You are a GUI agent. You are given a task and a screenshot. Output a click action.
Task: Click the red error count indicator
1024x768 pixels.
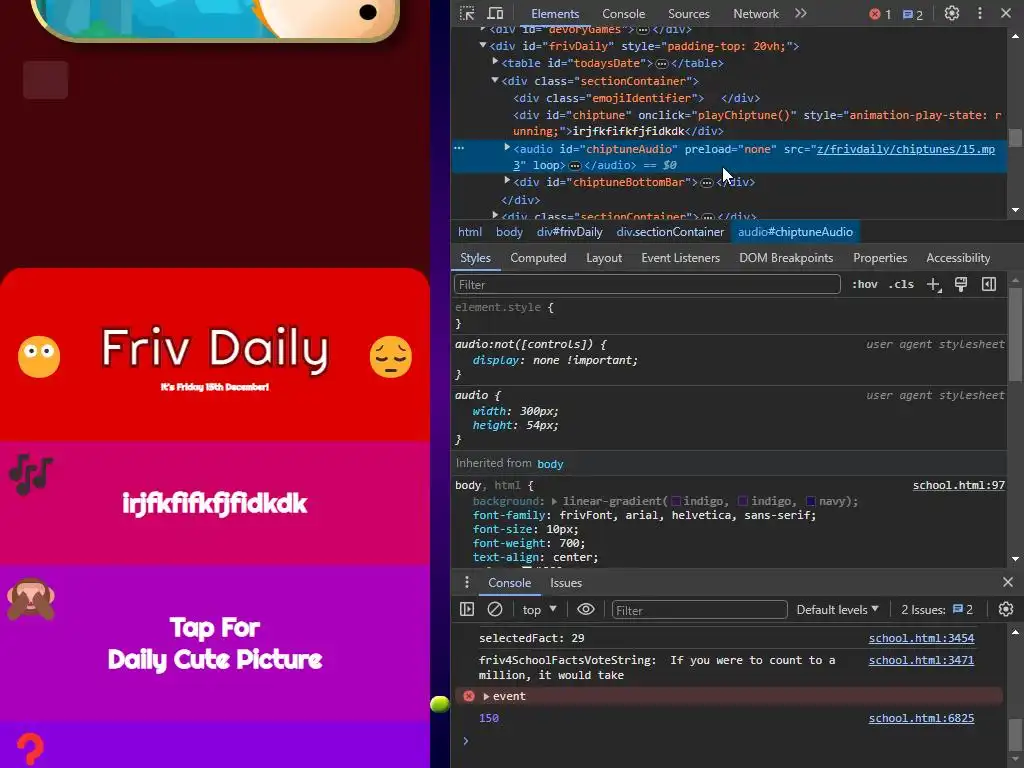coord(880,14)
